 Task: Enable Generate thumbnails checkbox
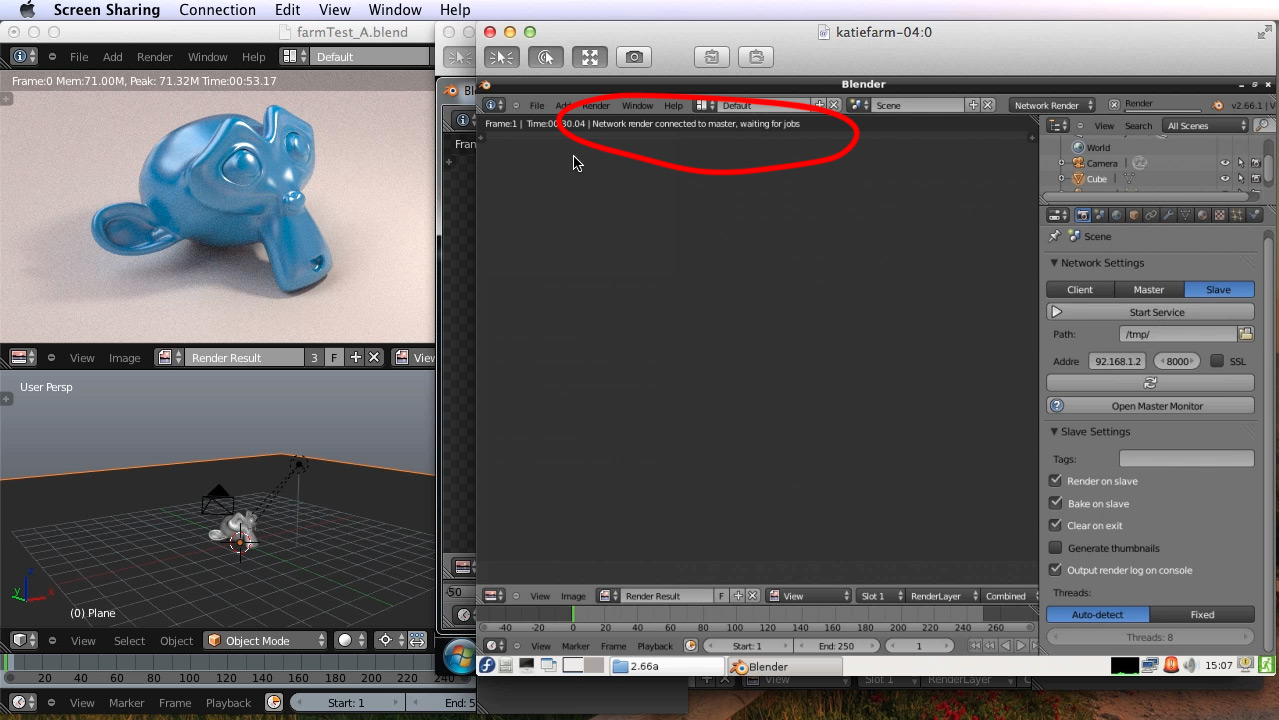coord(1055,548)
